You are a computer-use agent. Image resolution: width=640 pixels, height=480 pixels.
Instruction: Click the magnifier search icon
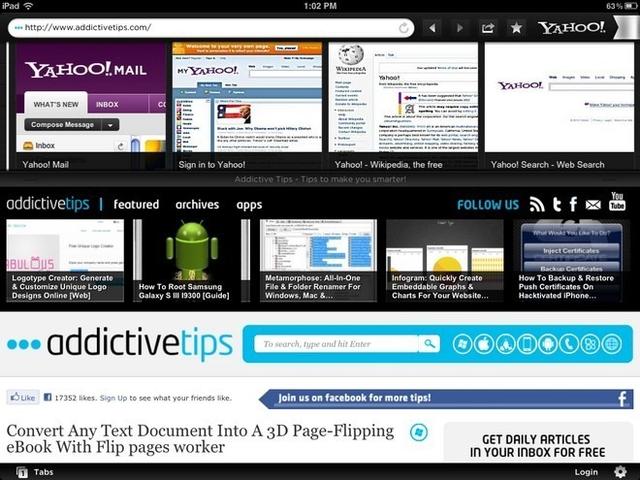click(x=429, y=344)
